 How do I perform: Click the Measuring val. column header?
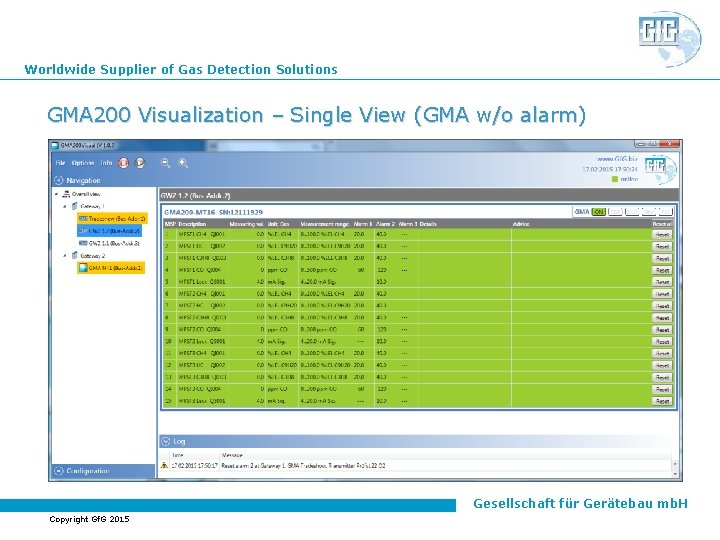(246, 224)
